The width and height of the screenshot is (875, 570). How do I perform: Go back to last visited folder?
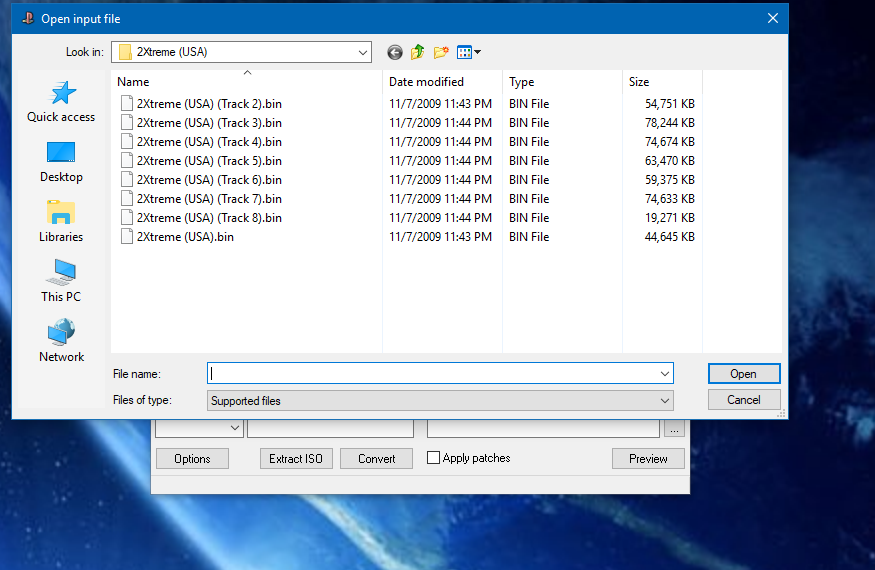[x=395, y=52]
